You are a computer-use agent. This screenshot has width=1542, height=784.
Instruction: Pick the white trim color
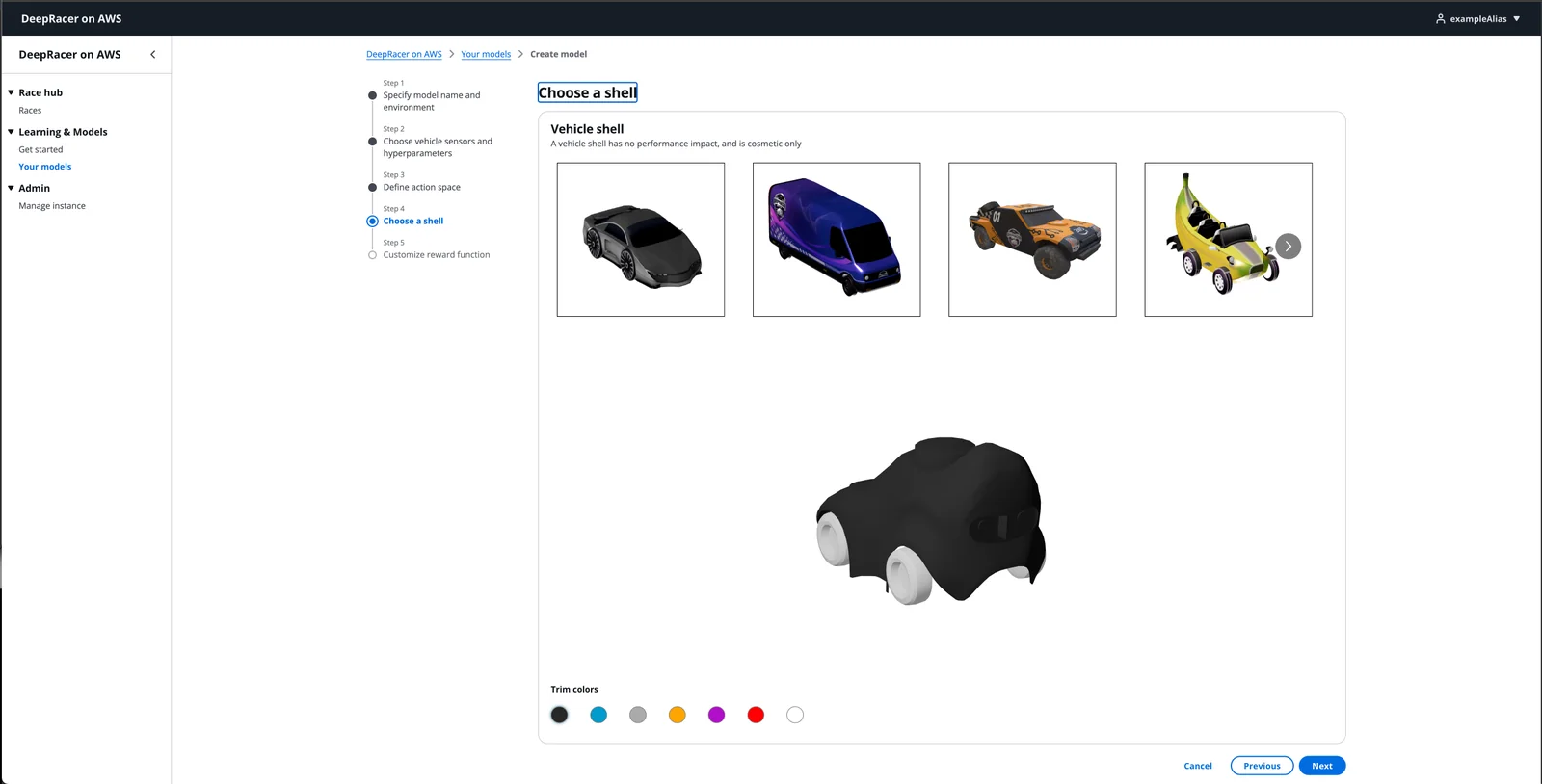coord(795,715)
